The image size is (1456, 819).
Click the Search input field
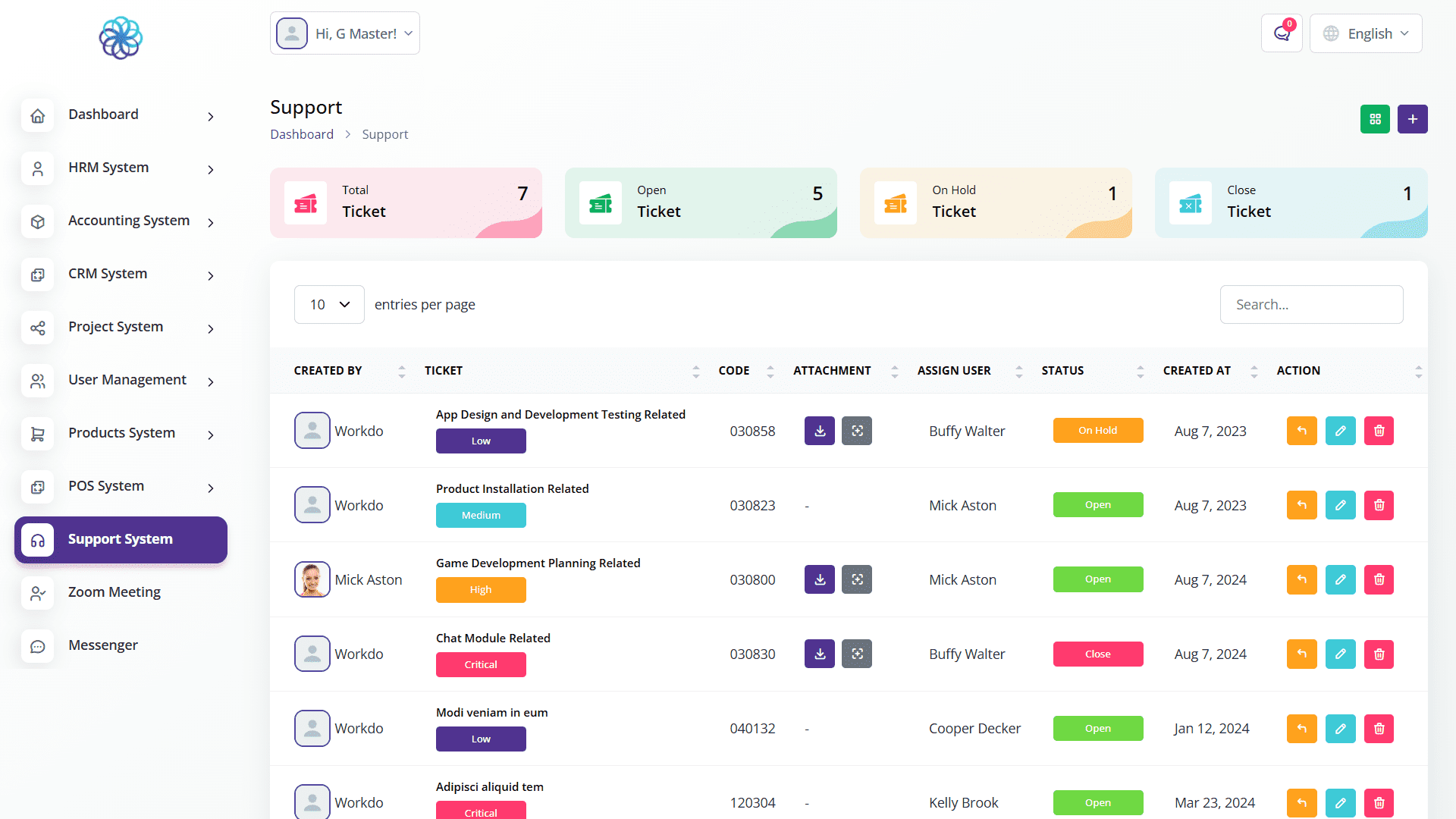point(1311,304)
